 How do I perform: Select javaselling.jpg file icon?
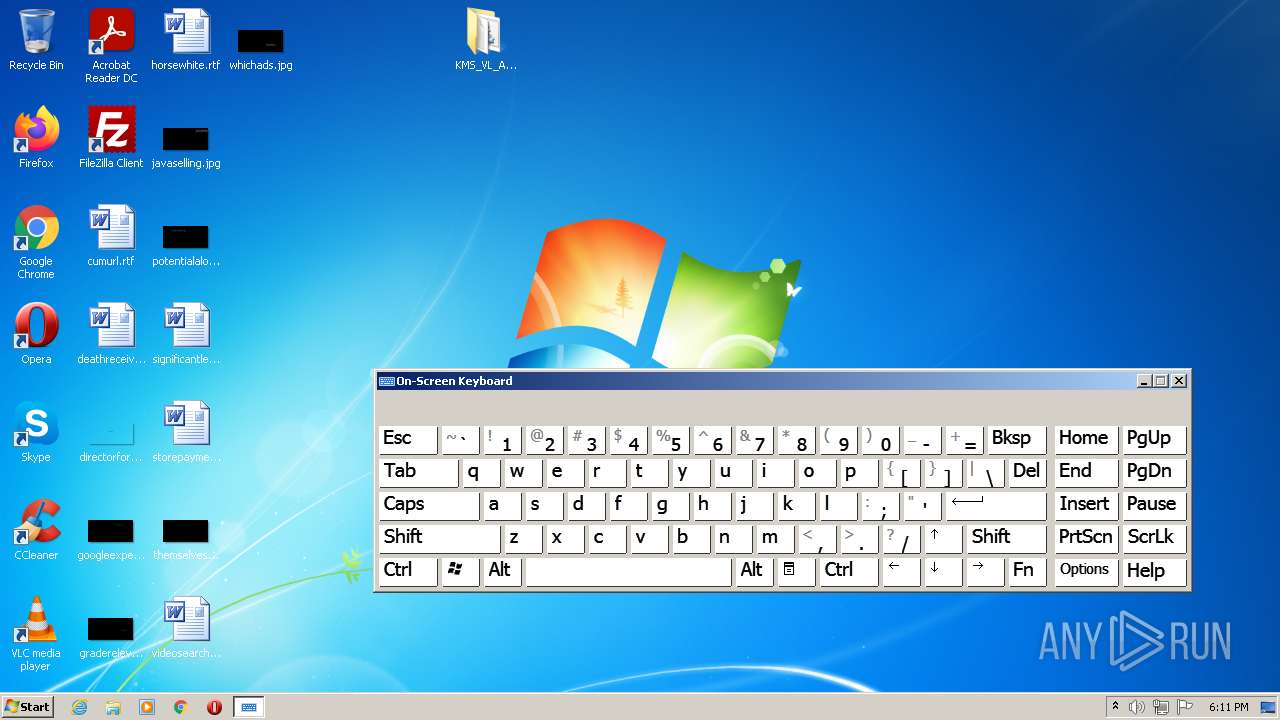(x=186, y=146)
